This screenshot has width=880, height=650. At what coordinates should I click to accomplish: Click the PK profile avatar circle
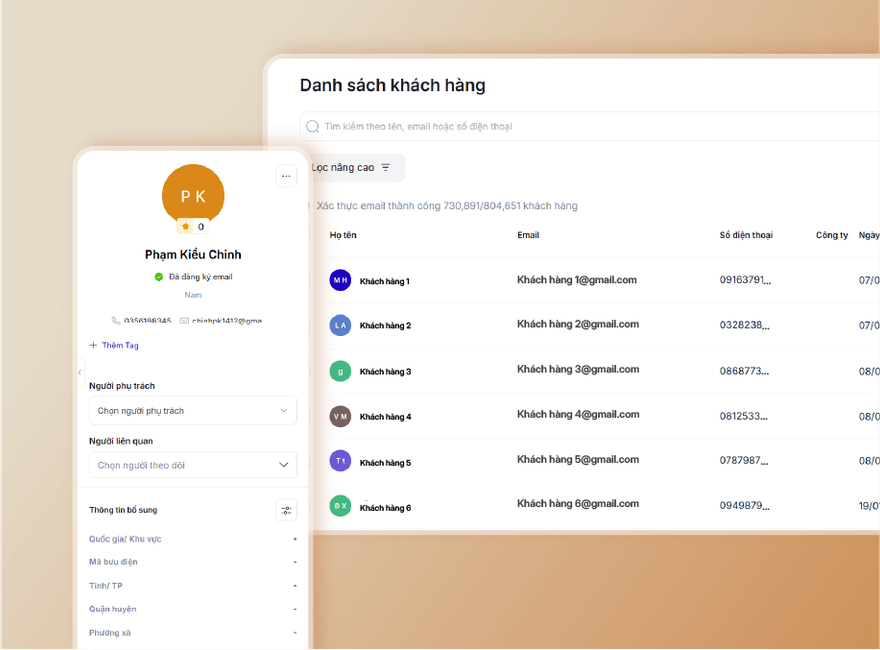(193, 195)
